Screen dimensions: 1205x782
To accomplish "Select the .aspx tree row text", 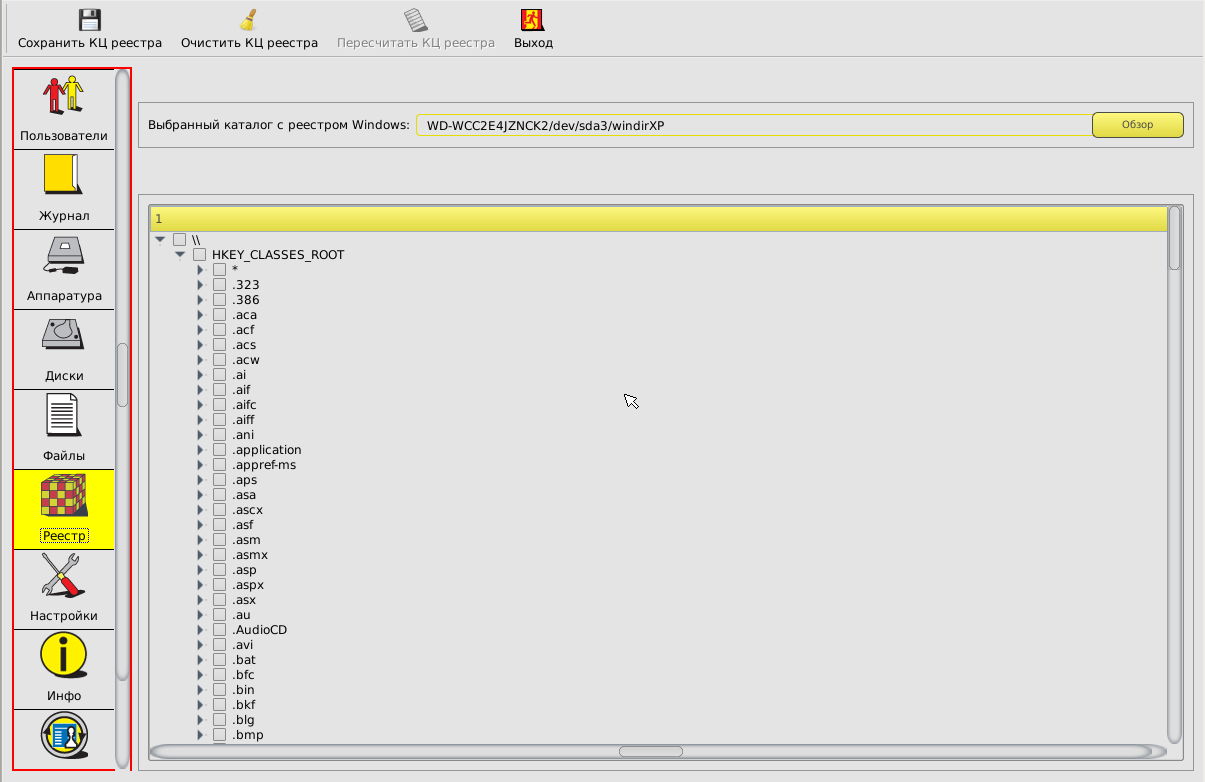I will click(x=248, y=585).
